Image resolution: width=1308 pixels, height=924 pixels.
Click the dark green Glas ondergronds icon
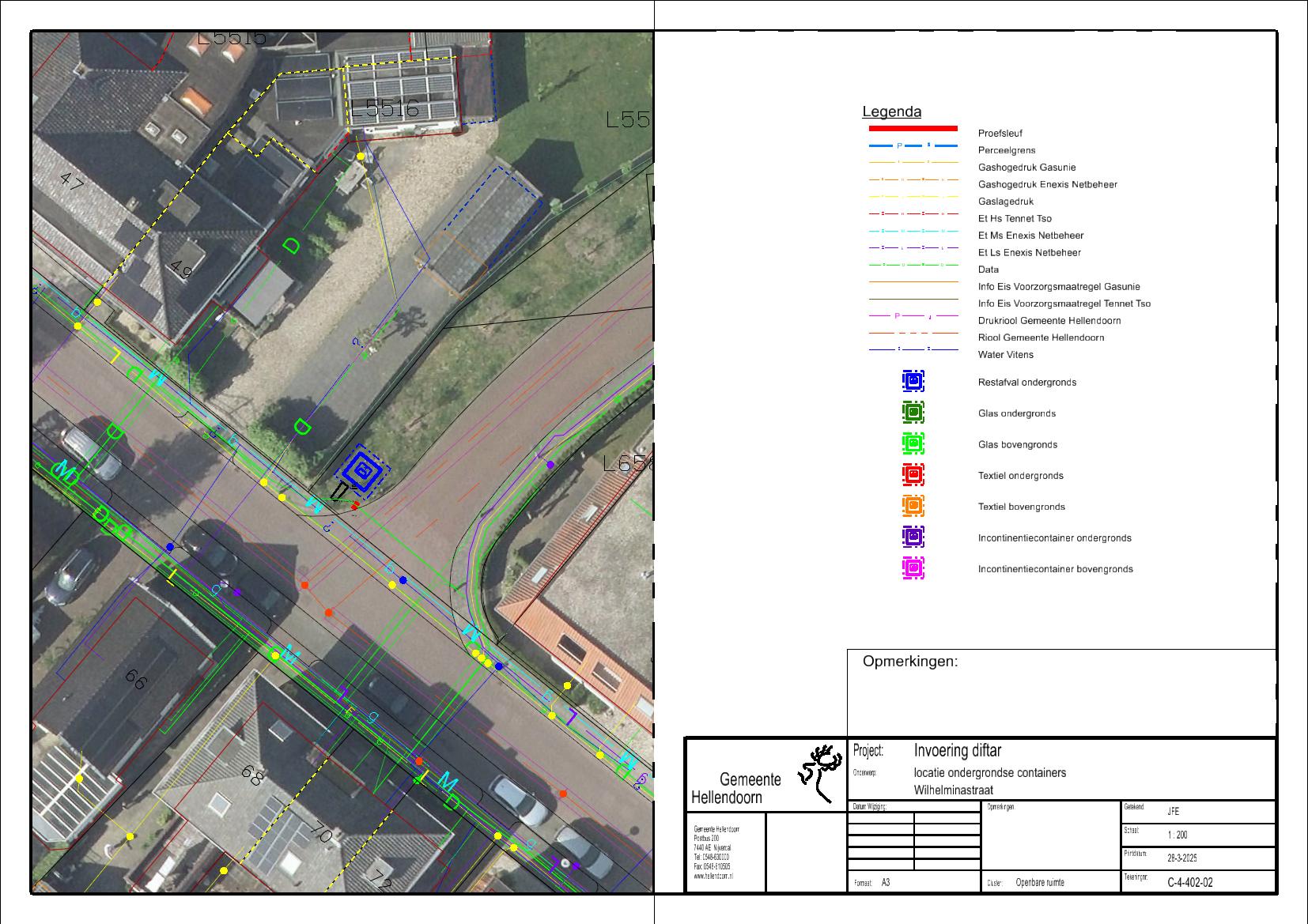pyautogui.click(x=913, y=413)
